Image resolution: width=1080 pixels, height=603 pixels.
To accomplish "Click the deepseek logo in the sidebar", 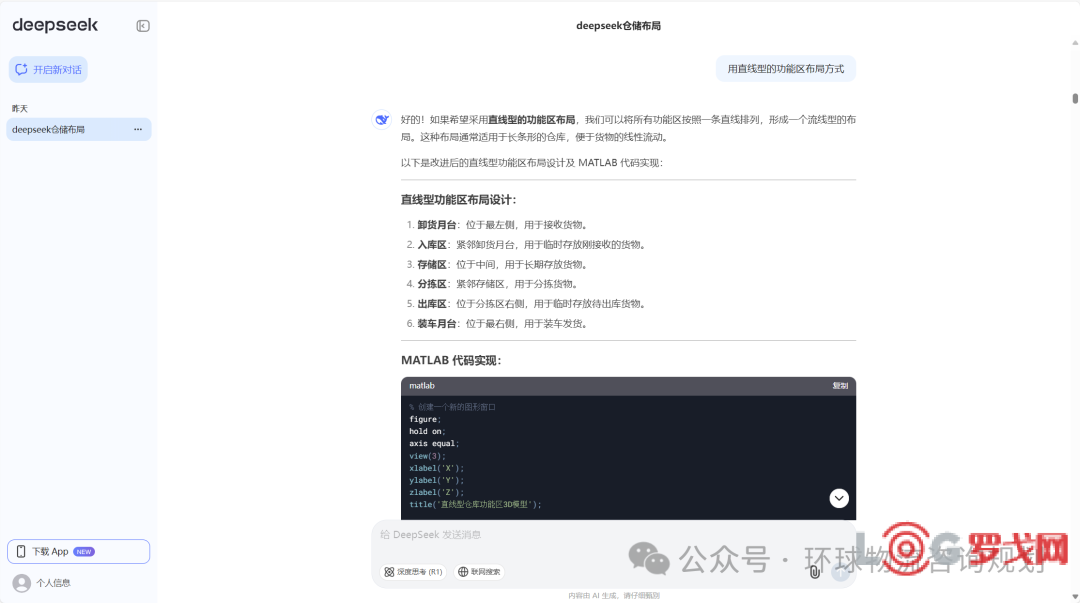I will (55, 26).
